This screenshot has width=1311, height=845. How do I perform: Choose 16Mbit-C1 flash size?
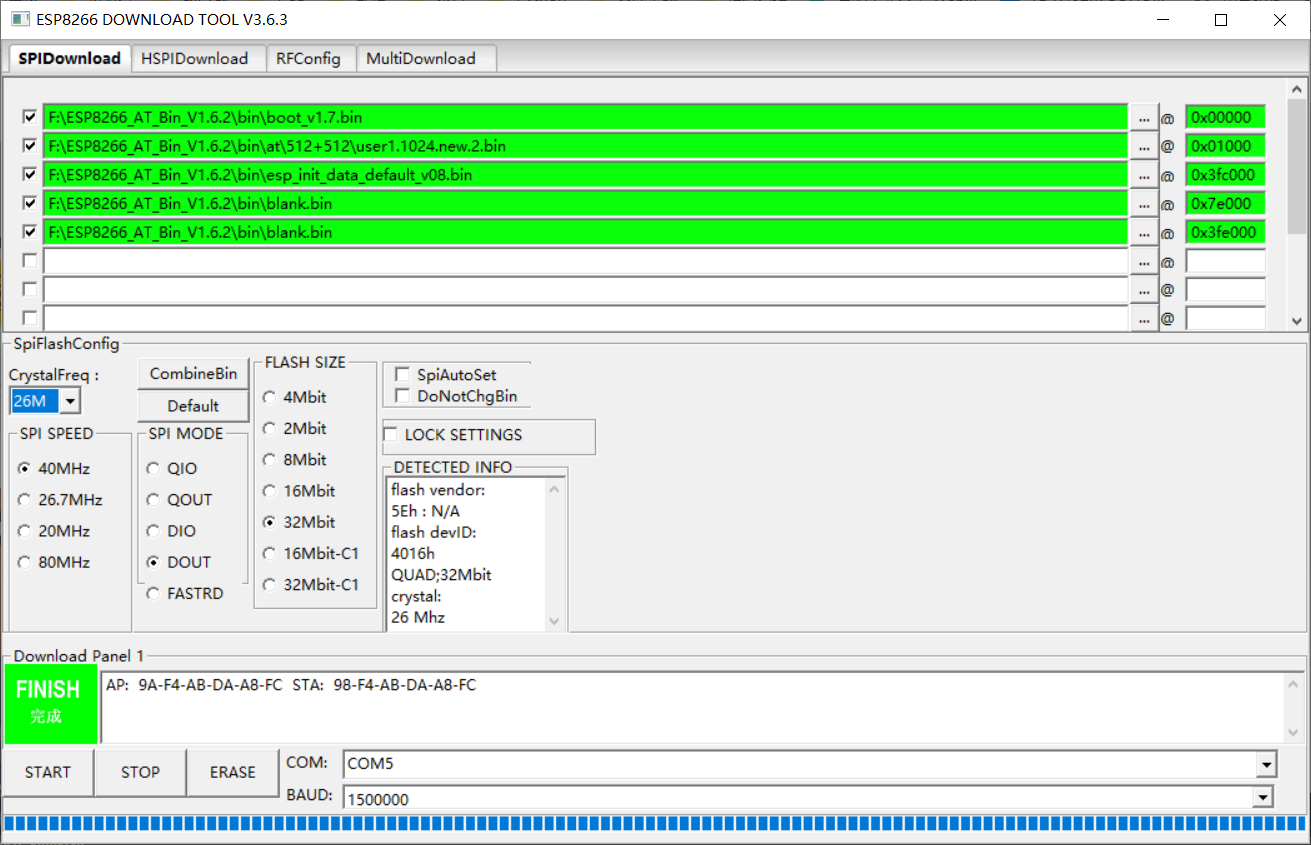[311, 553]
